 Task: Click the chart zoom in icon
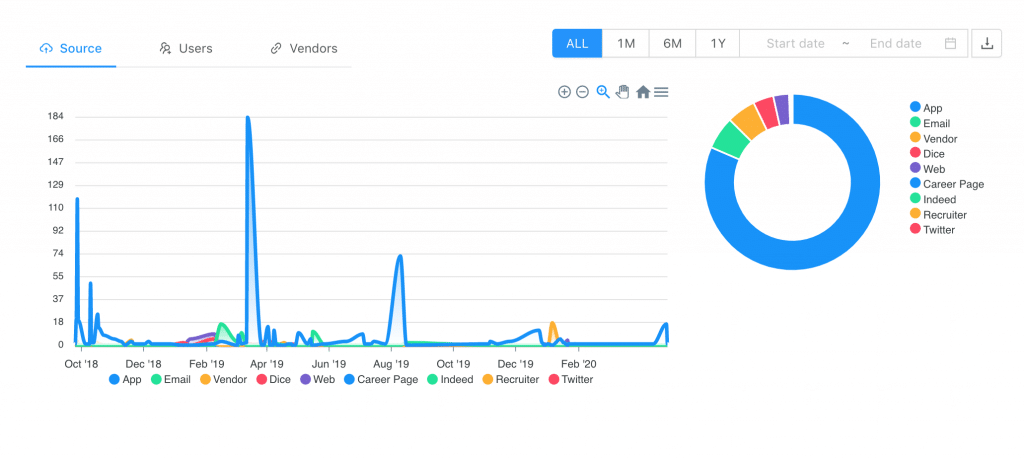564,92
